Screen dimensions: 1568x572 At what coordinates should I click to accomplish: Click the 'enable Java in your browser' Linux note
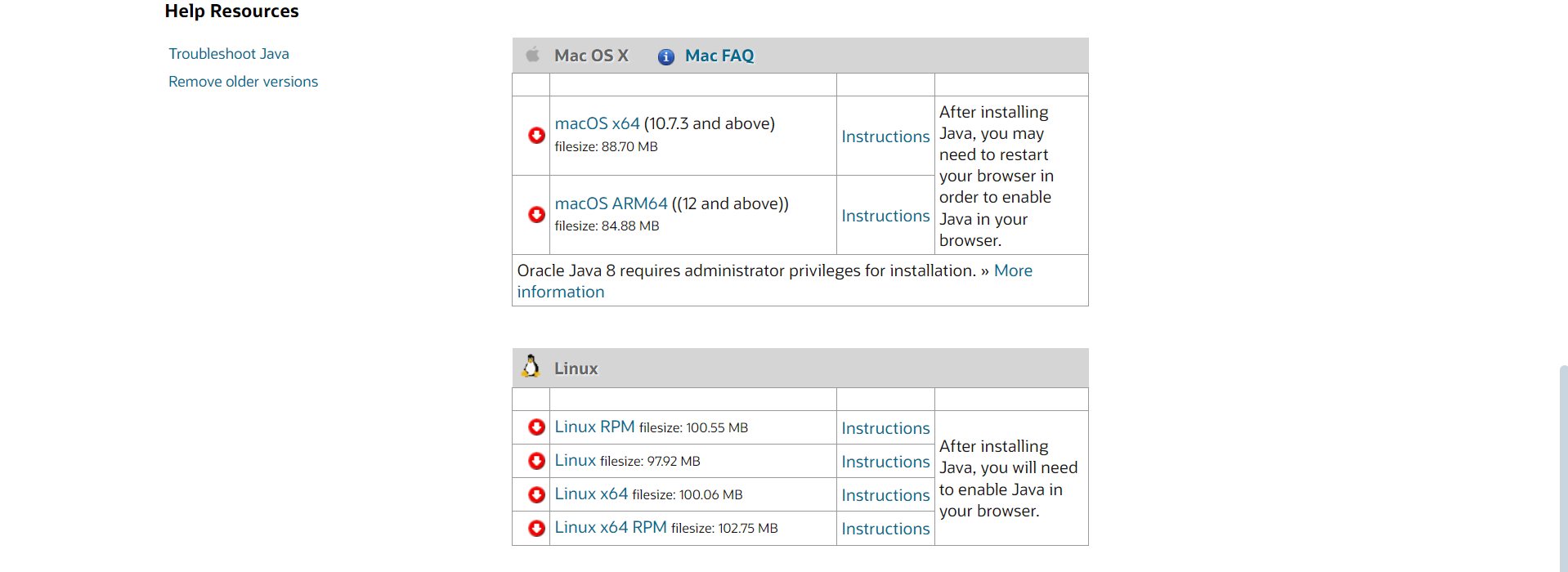tap(1008, 478)
